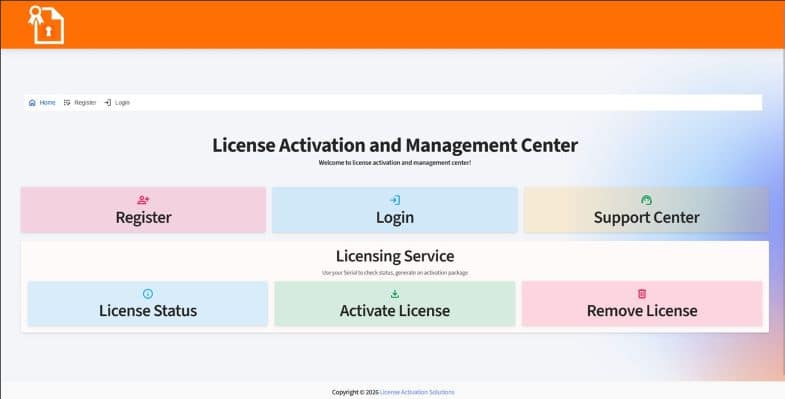785x399 pixels.
Task: Open the Remove License card
Action: pyautogui.click(x=642, y=304)
